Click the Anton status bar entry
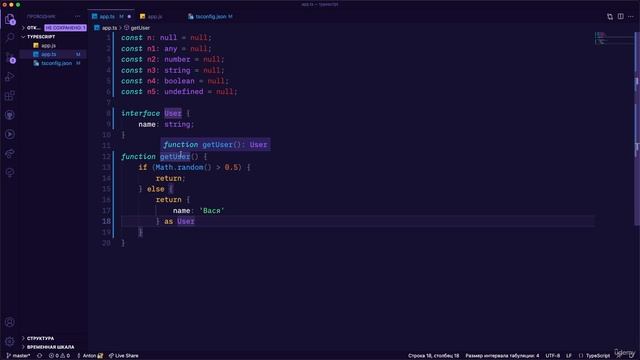Image resolution: width=640 pixels, height=360 pixels. coord(90,356)
